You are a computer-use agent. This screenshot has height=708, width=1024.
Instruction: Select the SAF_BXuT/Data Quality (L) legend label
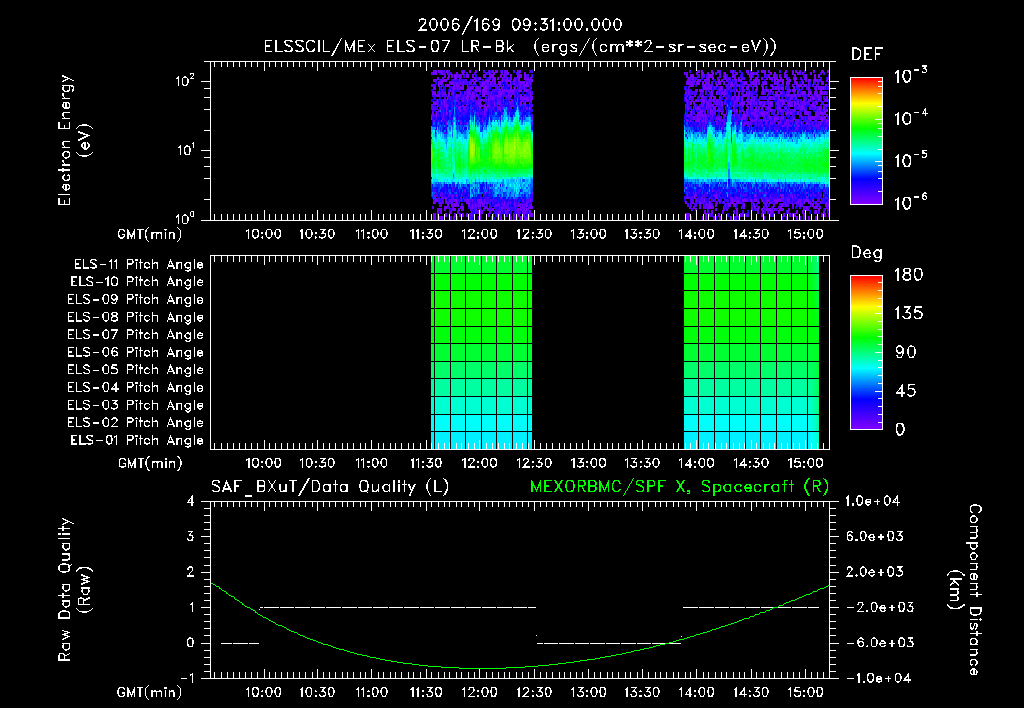click(x=330, y=487)
